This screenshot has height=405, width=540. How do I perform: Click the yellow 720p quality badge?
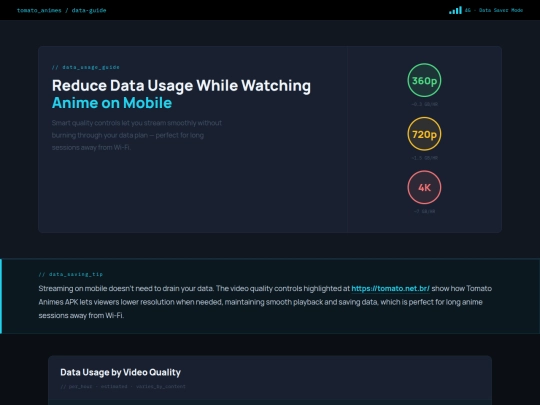[424, 134]
